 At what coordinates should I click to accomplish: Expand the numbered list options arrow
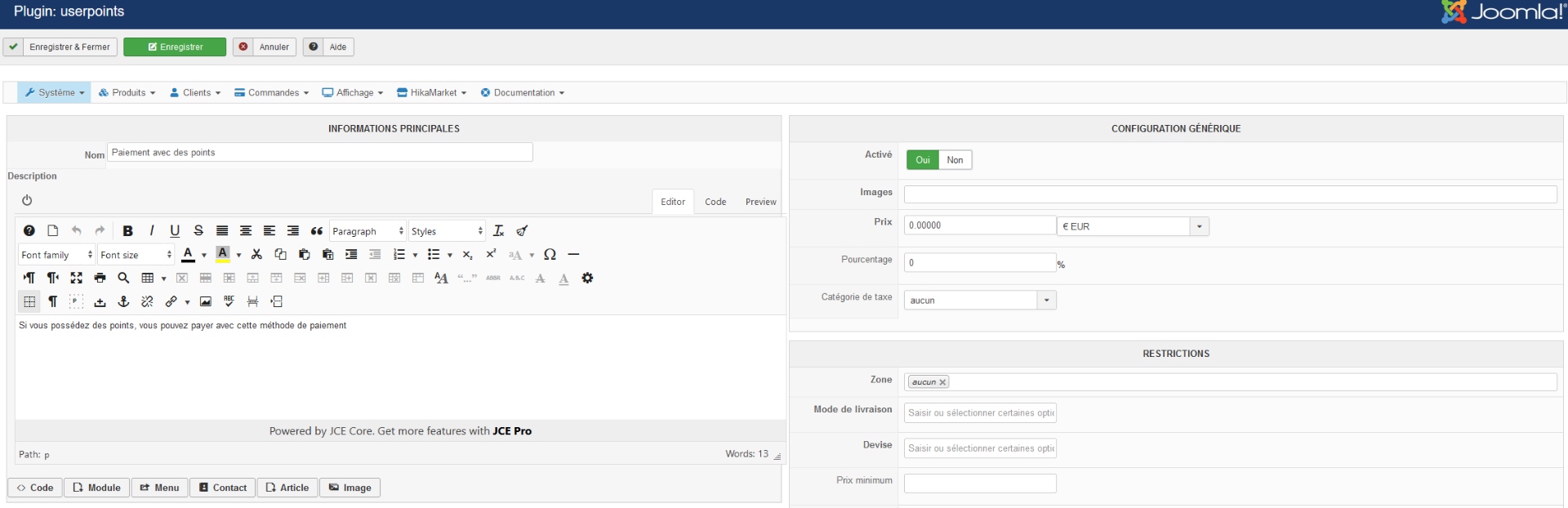[x=416, y=255]
